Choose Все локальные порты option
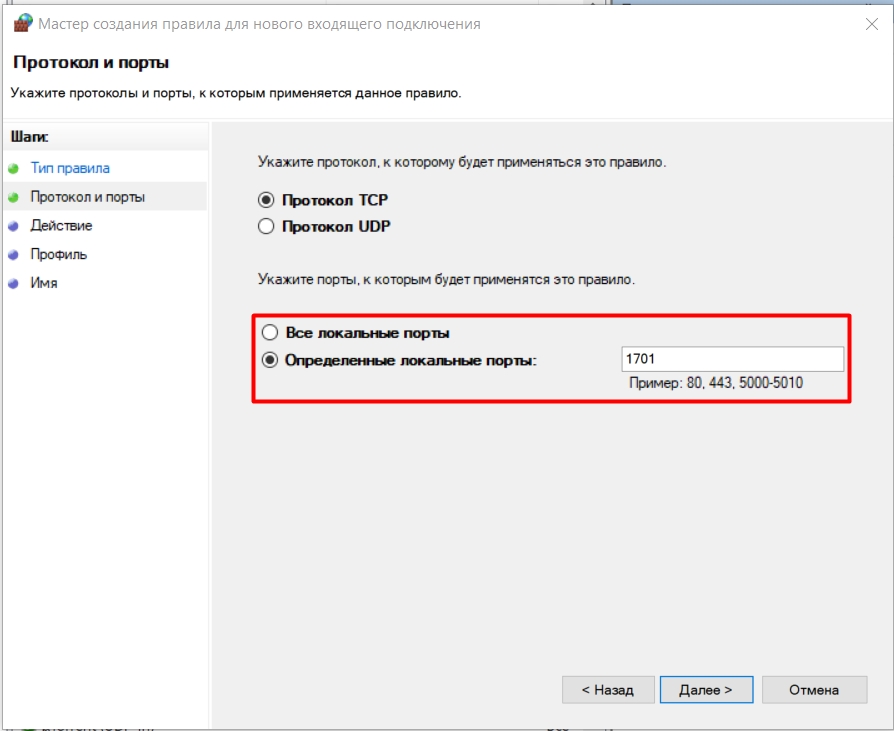894x731 pixels. click(270, 332)
